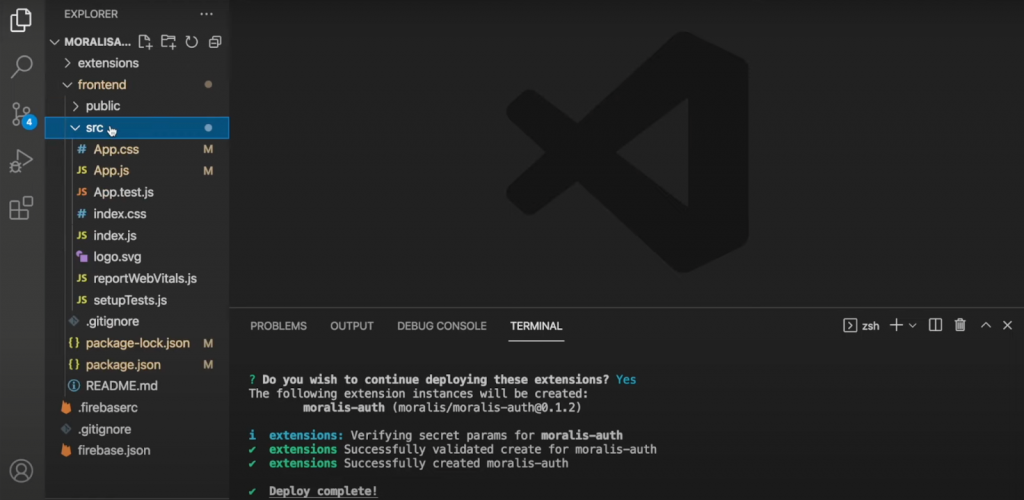
Task: Open the Run and Debug view
Action: point(21,161)
